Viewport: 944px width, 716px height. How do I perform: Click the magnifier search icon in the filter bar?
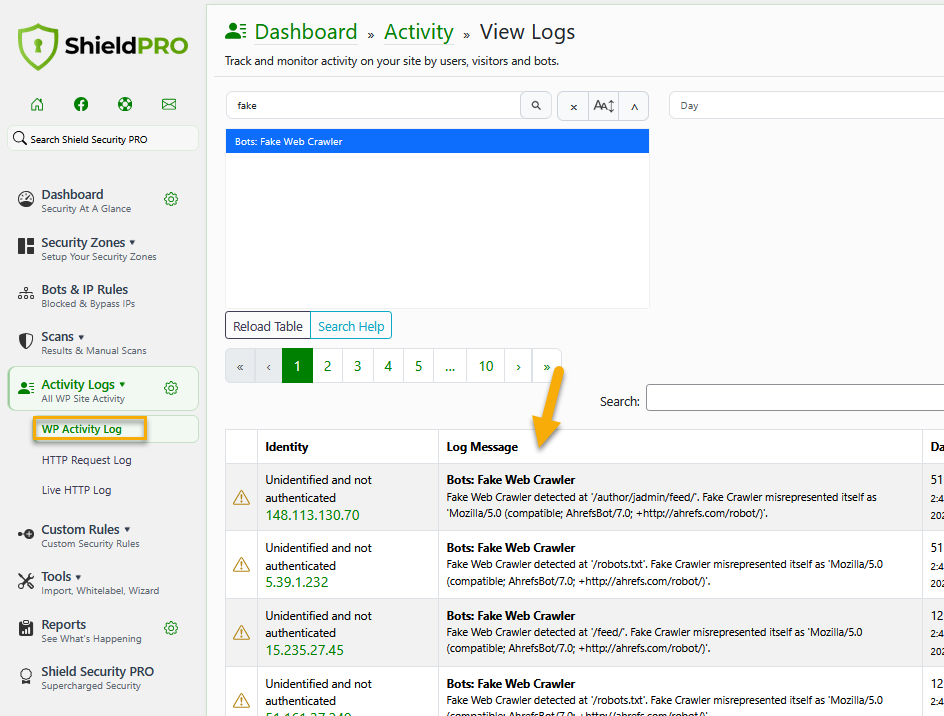coord(536,105)
